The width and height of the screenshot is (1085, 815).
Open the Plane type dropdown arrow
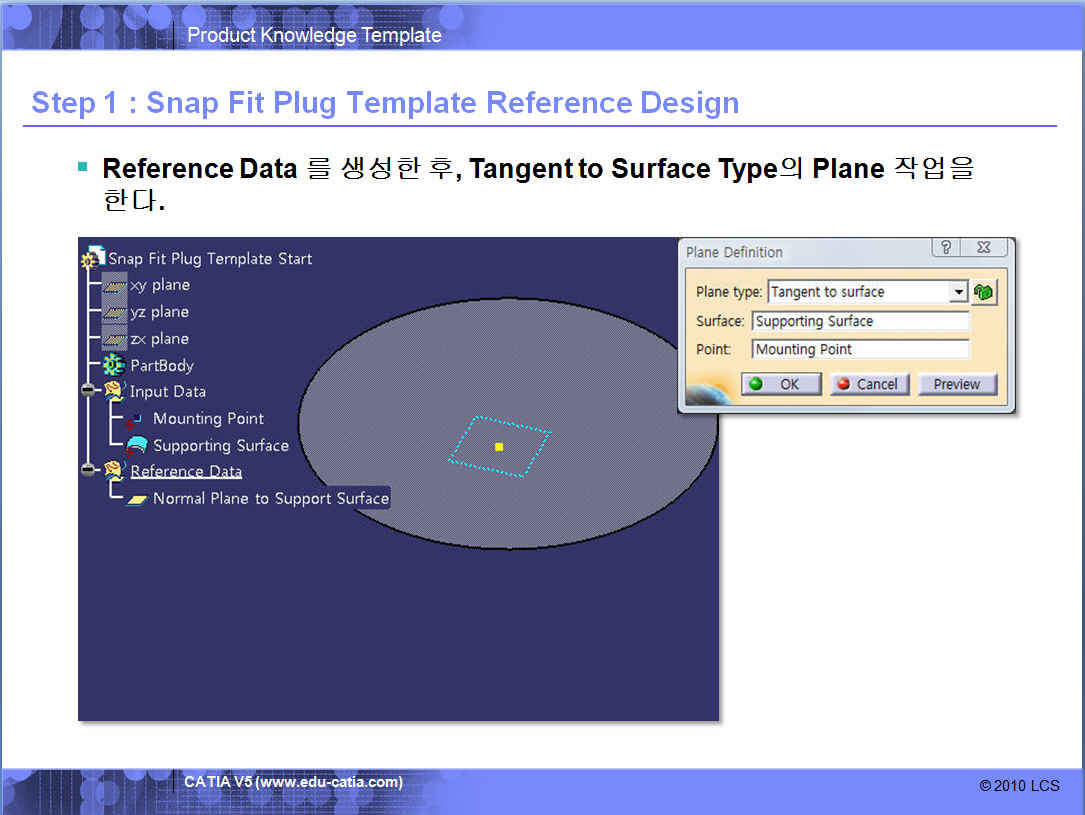[958, 292]
